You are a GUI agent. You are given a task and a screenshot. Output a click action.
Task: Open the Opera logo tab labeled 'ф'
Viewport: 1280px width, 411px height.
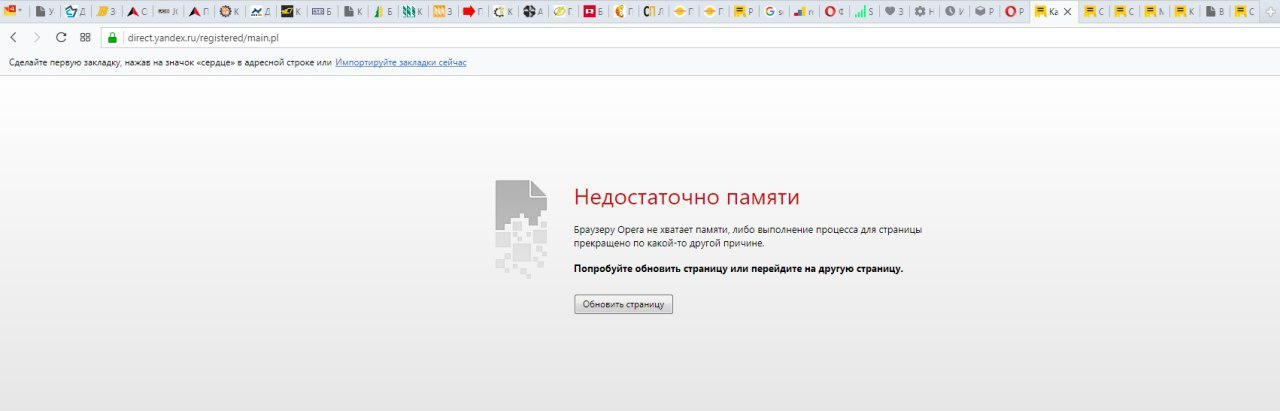point(835,12)
